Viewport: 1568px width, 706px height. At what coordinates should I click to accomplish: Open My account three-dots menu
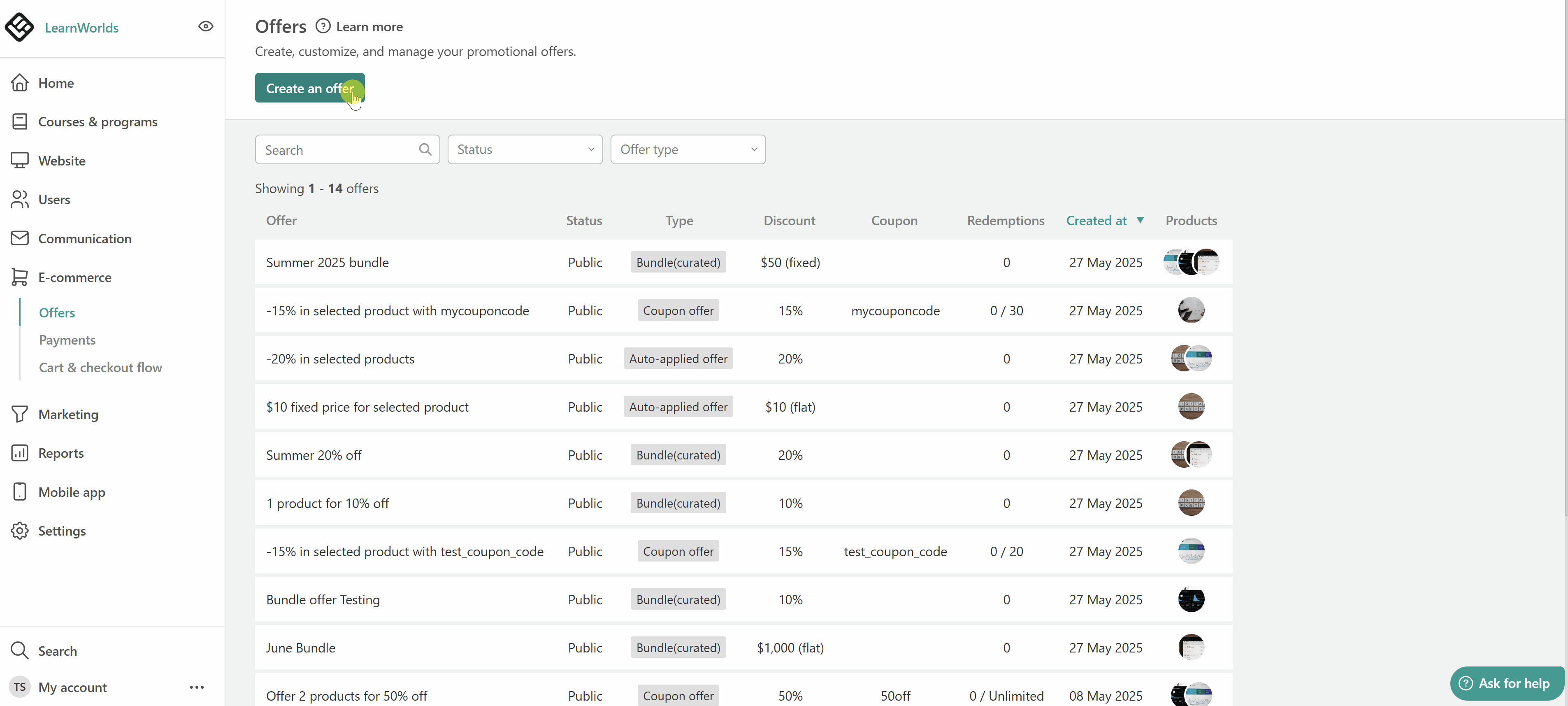(197, 687)
